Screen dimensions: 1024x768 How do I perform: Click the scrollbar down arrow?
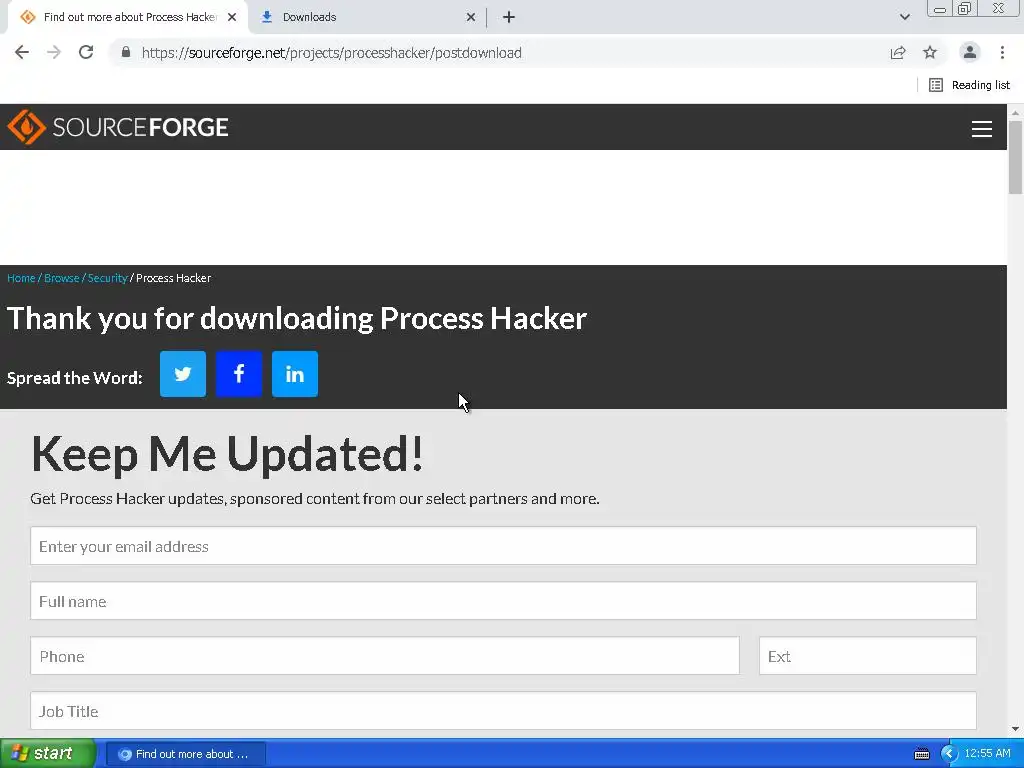[x=1015, y=729]
